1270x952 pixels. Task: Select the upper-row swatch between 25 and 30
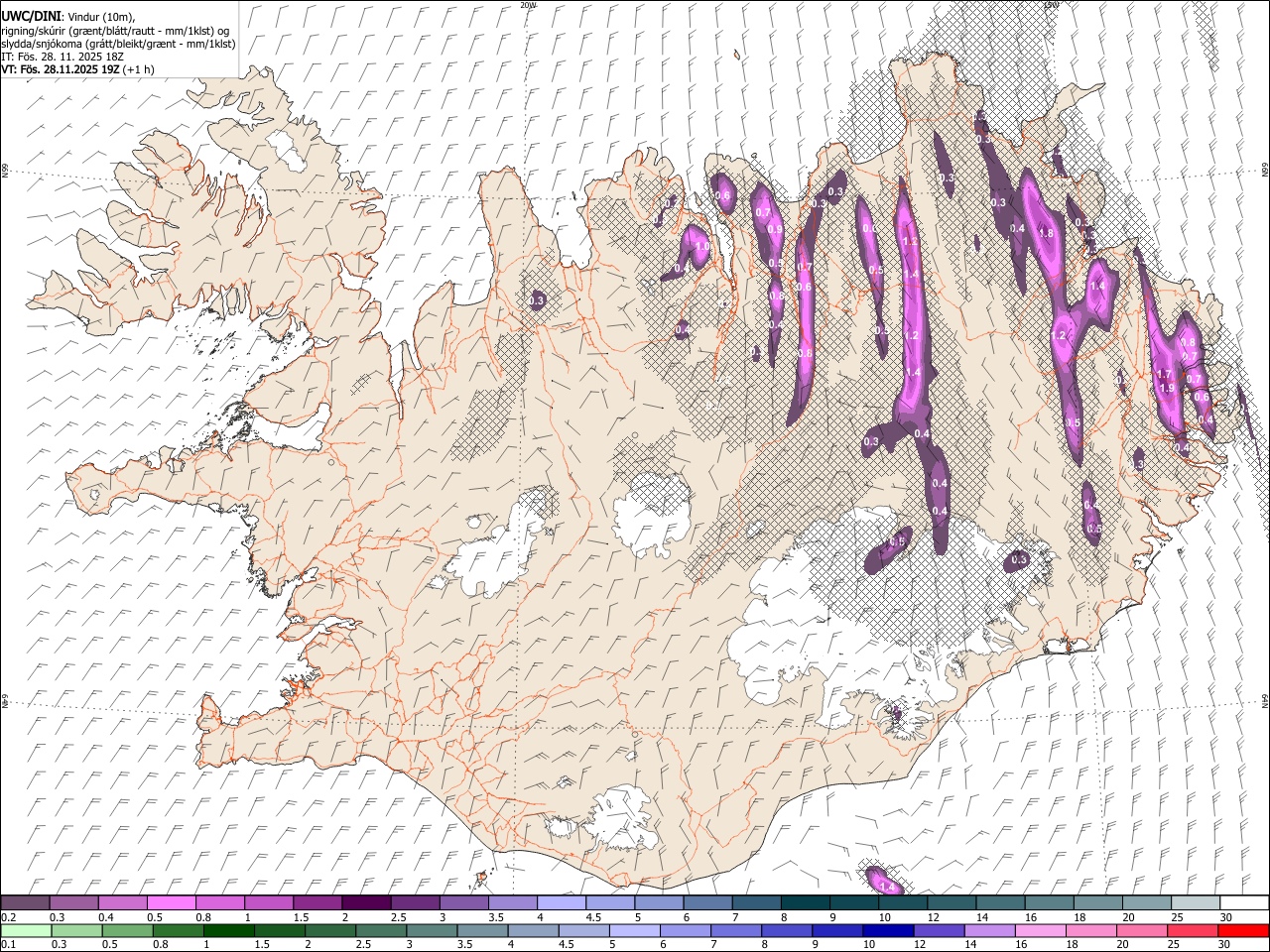pos(1195,902)
